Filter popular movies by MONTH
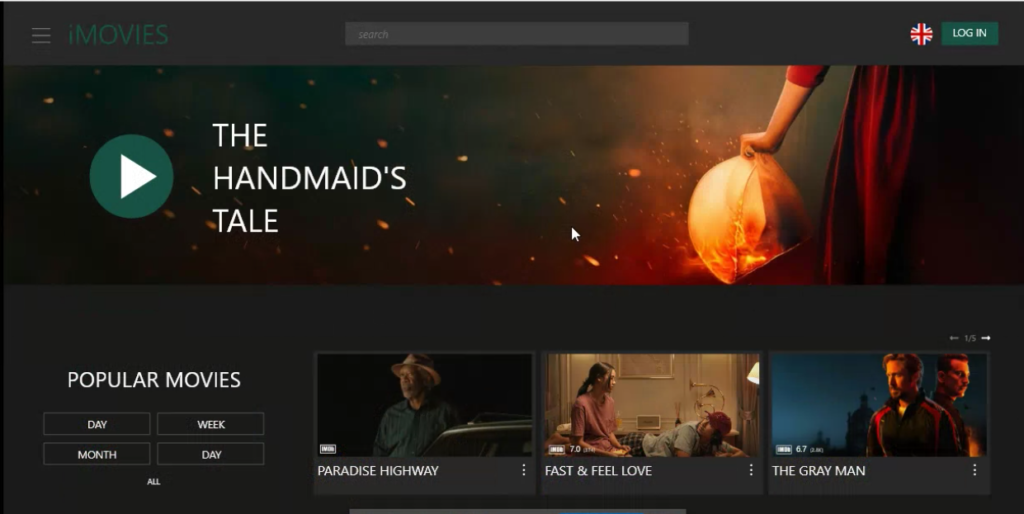 click(97, 454)
